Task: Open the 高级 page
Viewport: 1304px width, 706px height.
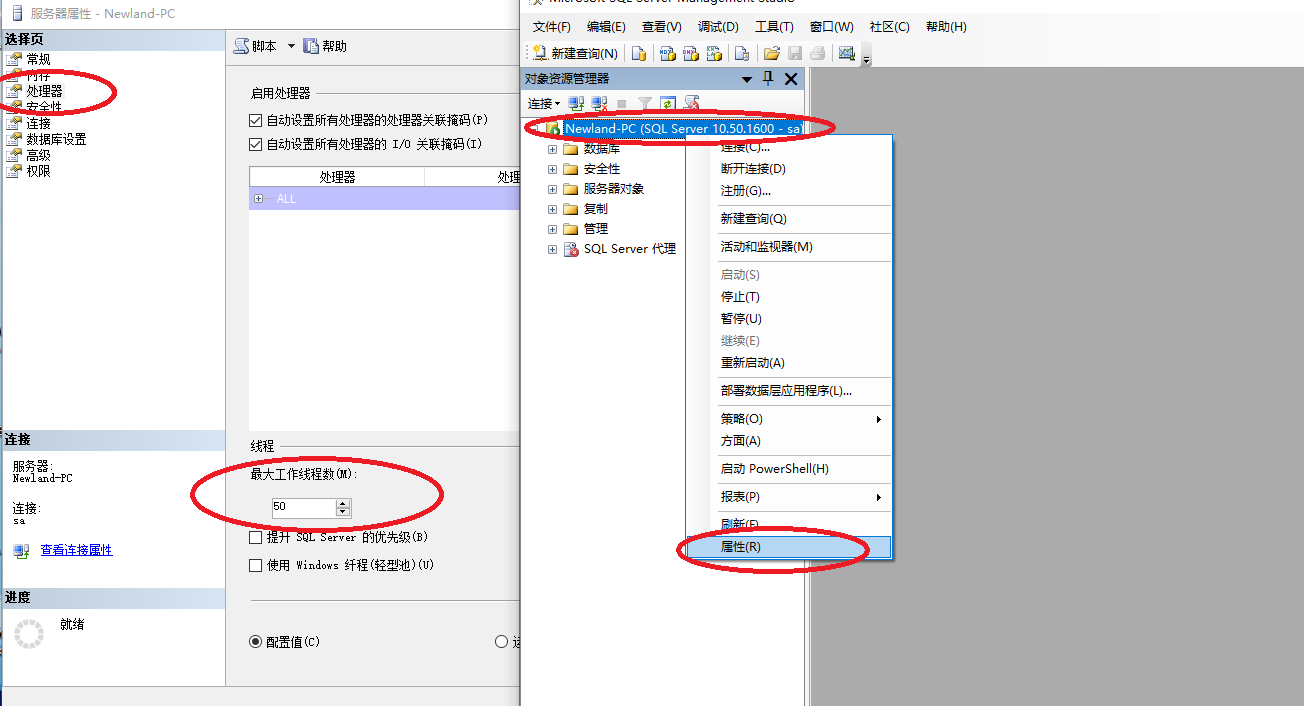Action: click(x=38, y=155)
